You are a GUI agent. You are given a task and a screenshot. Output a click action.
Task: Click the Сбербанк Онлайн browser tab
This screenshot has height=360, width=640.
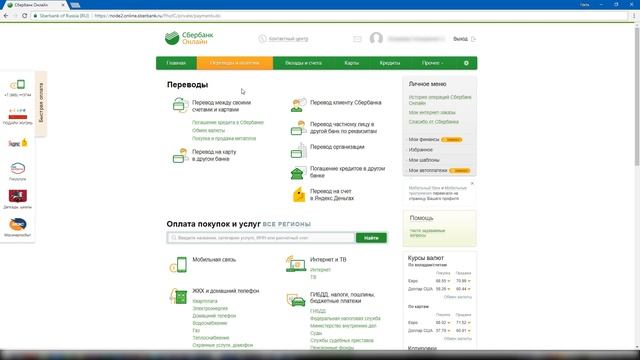click(35, 5)
